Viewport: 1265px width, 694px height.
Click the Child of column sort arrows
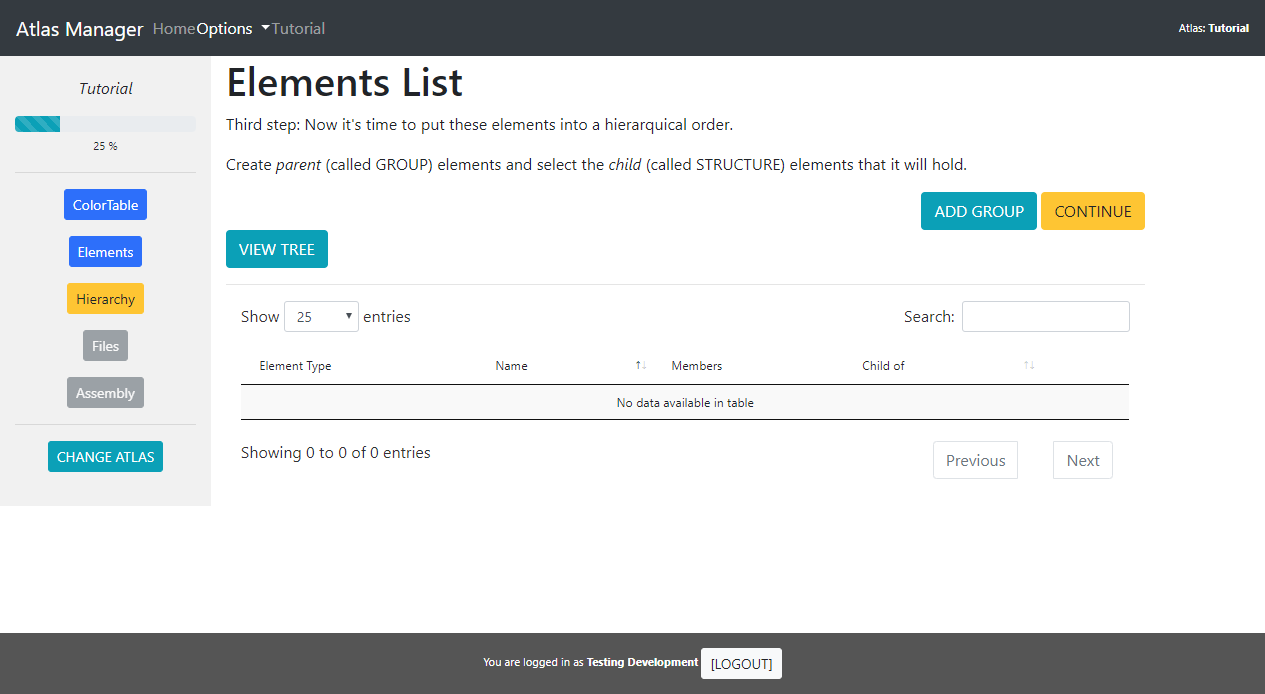1029,366
